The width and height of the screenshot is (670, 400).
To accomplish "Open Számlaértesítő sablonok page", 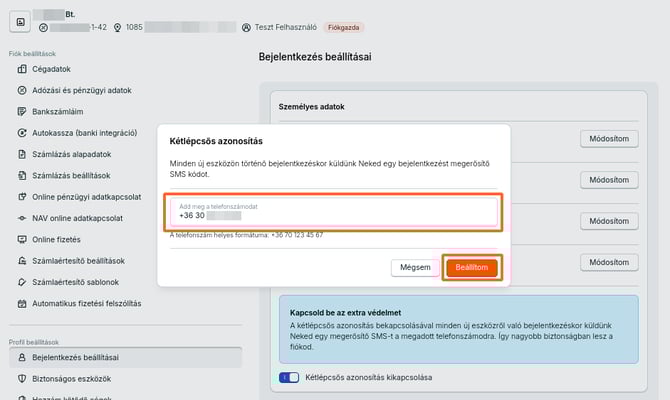I will click(82, 282).
